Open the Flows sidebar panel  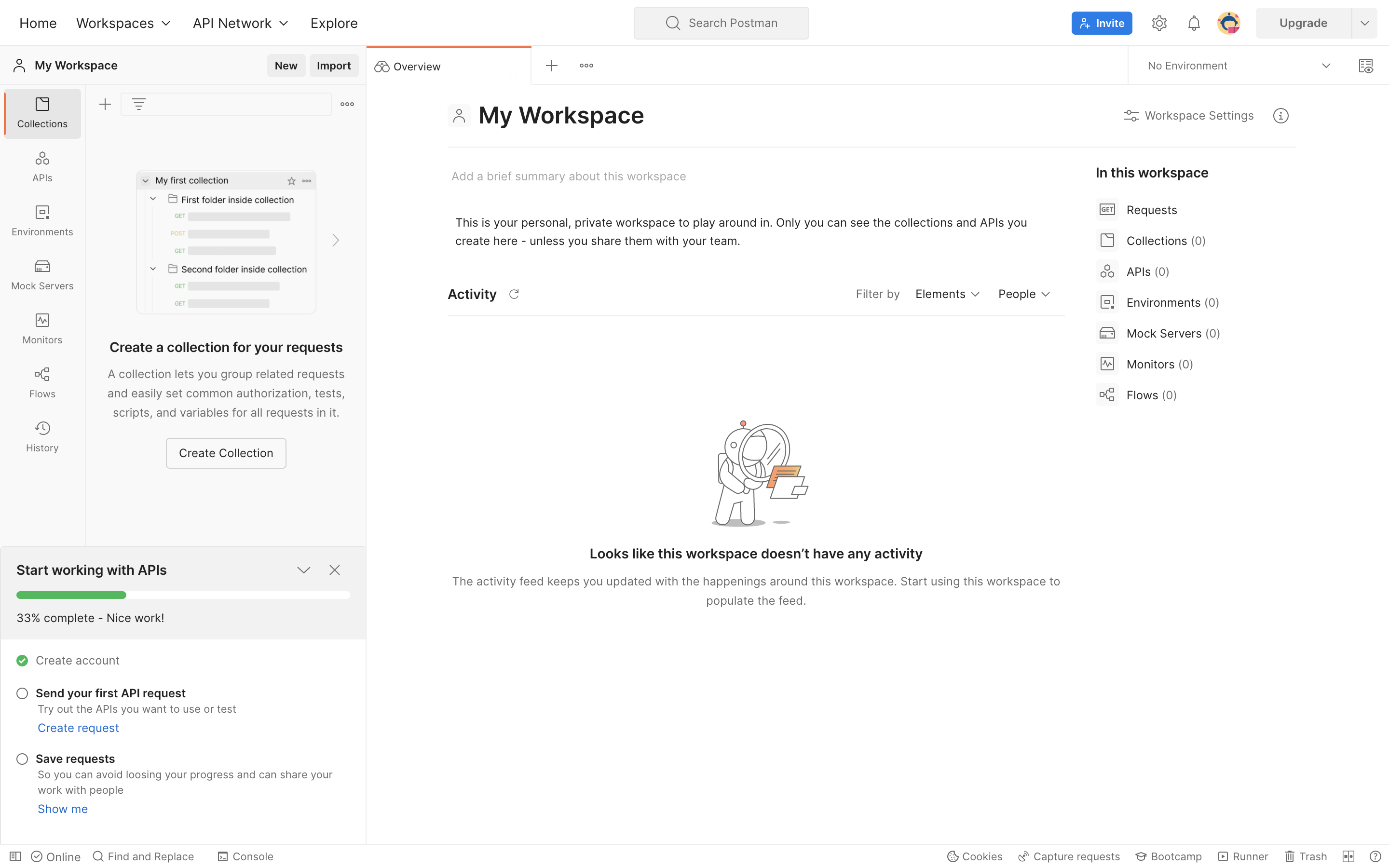click(x=42, y=382)
